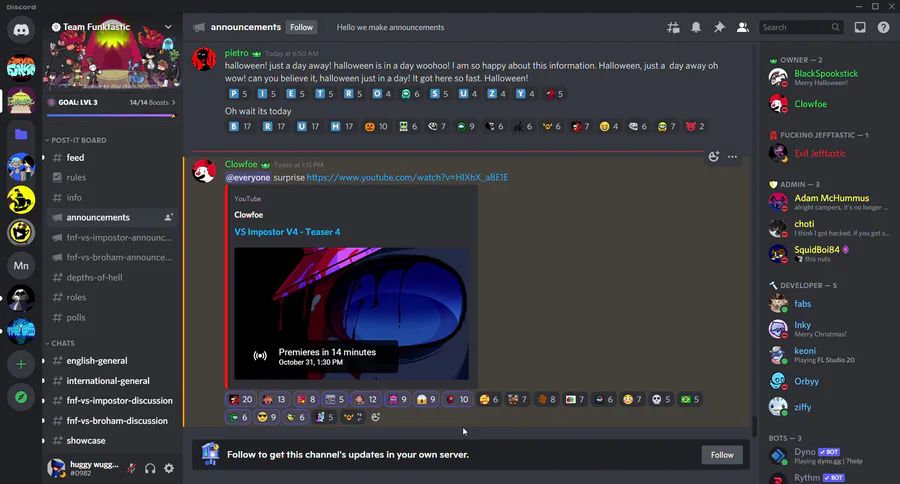900x484 pixels.
Task: Open the feed channel
Action: coord(112,158)
